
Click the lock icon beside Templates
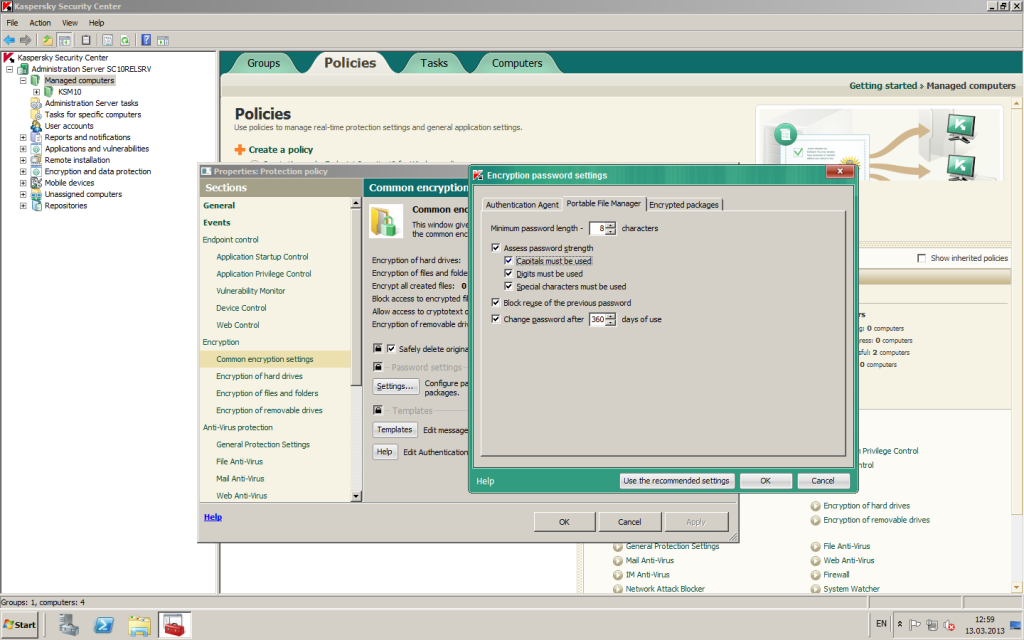tap(377, 410)
